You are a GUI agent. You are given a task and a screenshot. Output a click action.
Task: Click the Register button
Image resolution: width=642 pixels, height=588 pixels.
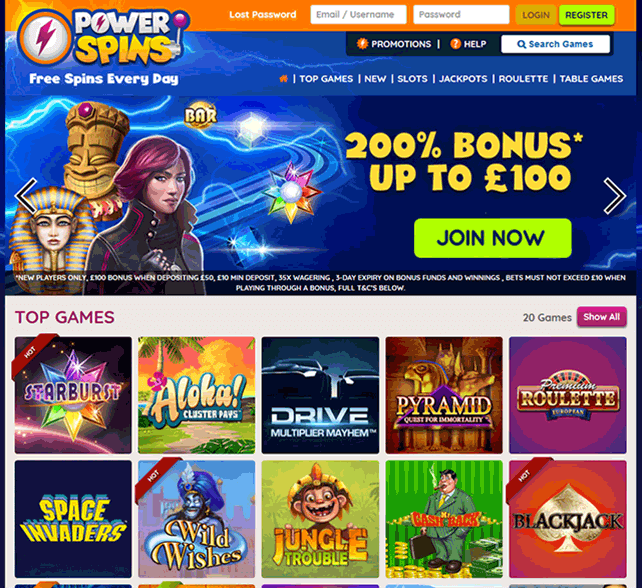pos(586,15)
